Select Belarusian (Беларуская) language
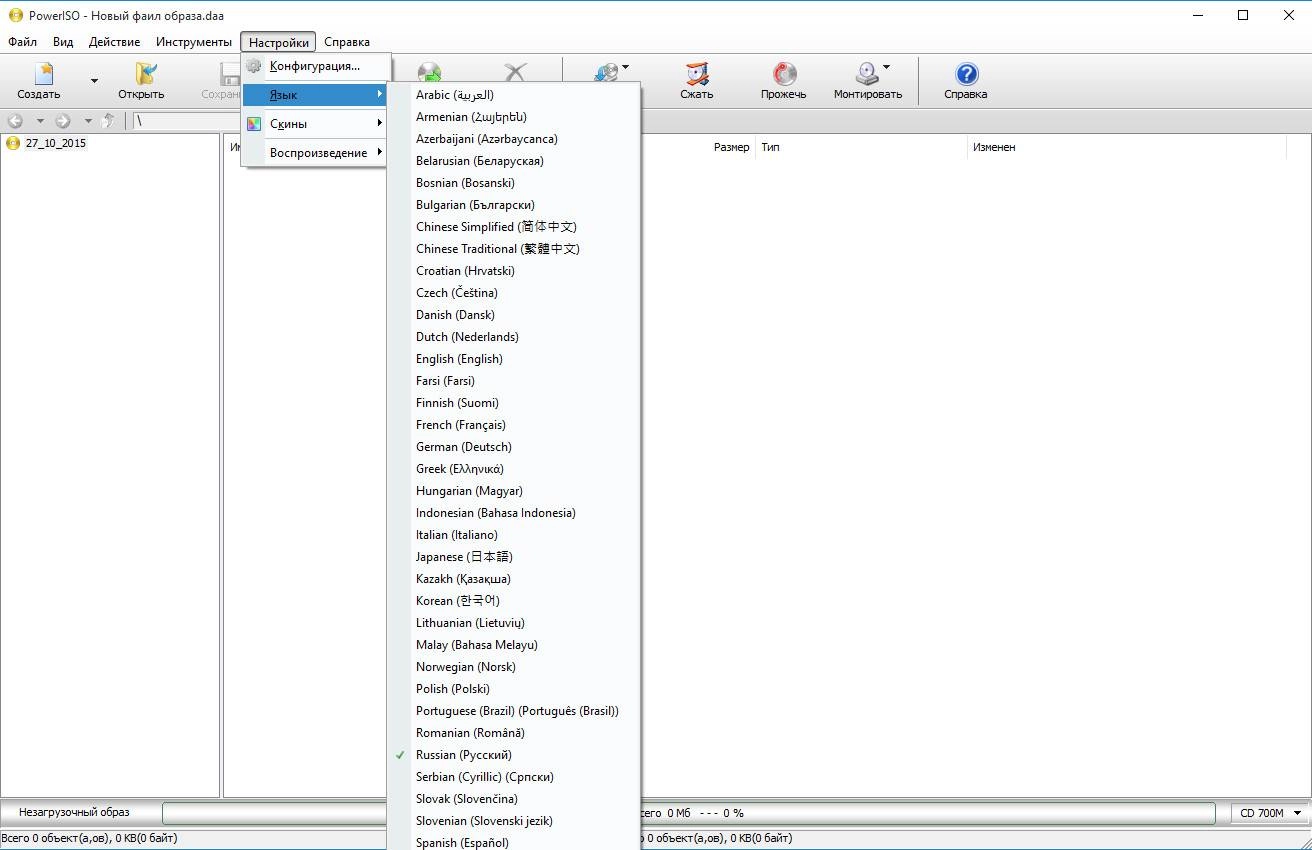This screenshot has width=1312, height=850. (513, 161)
